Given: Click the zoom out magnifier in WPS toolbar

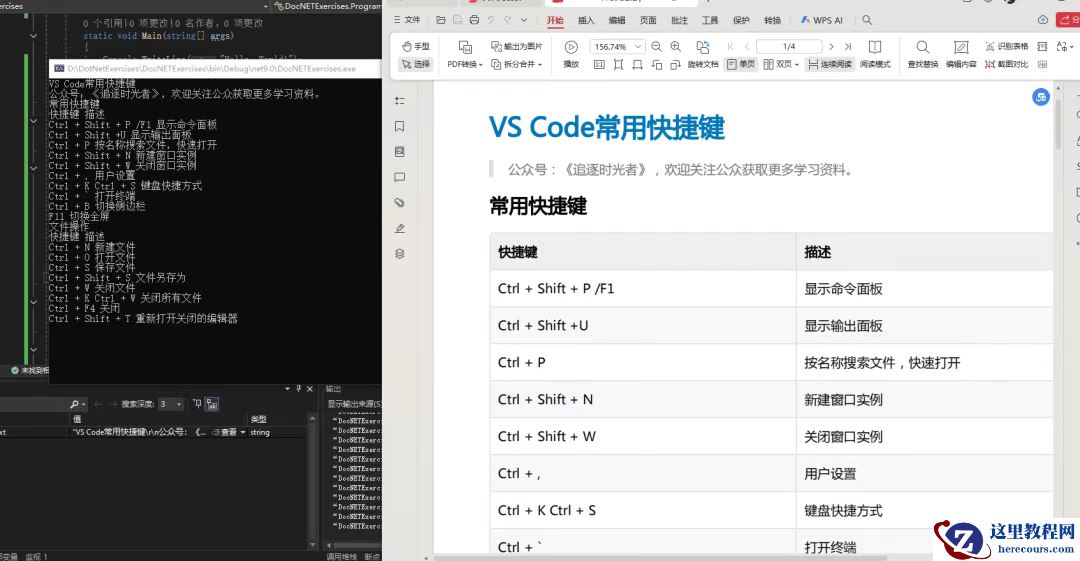Looking at the screenshot, I should 656,47.
